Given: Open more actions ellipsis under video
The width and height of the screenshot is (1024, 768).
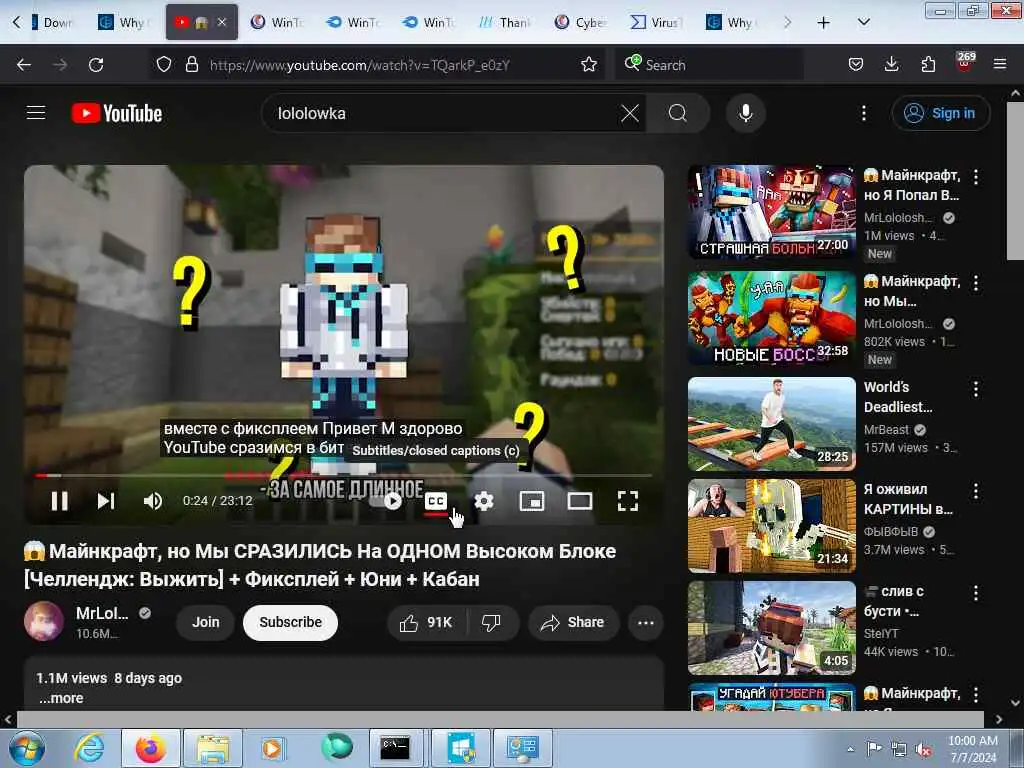Looking at the screenshot, I should coord(645,622).
